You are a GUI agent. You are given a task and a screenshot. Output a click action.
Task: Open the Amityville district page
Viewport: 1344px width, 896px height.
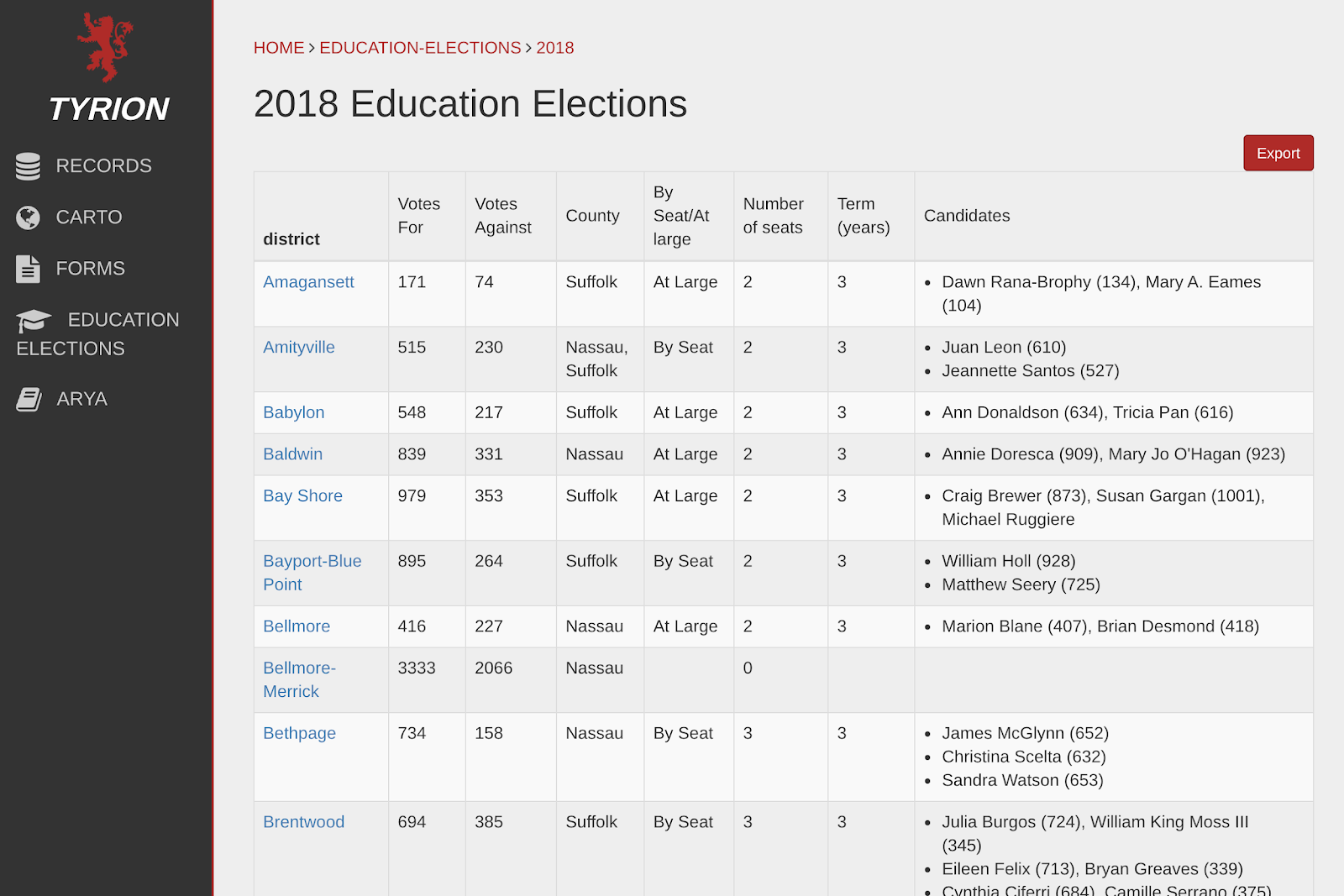pyautogui.click(x=298, y=348)
